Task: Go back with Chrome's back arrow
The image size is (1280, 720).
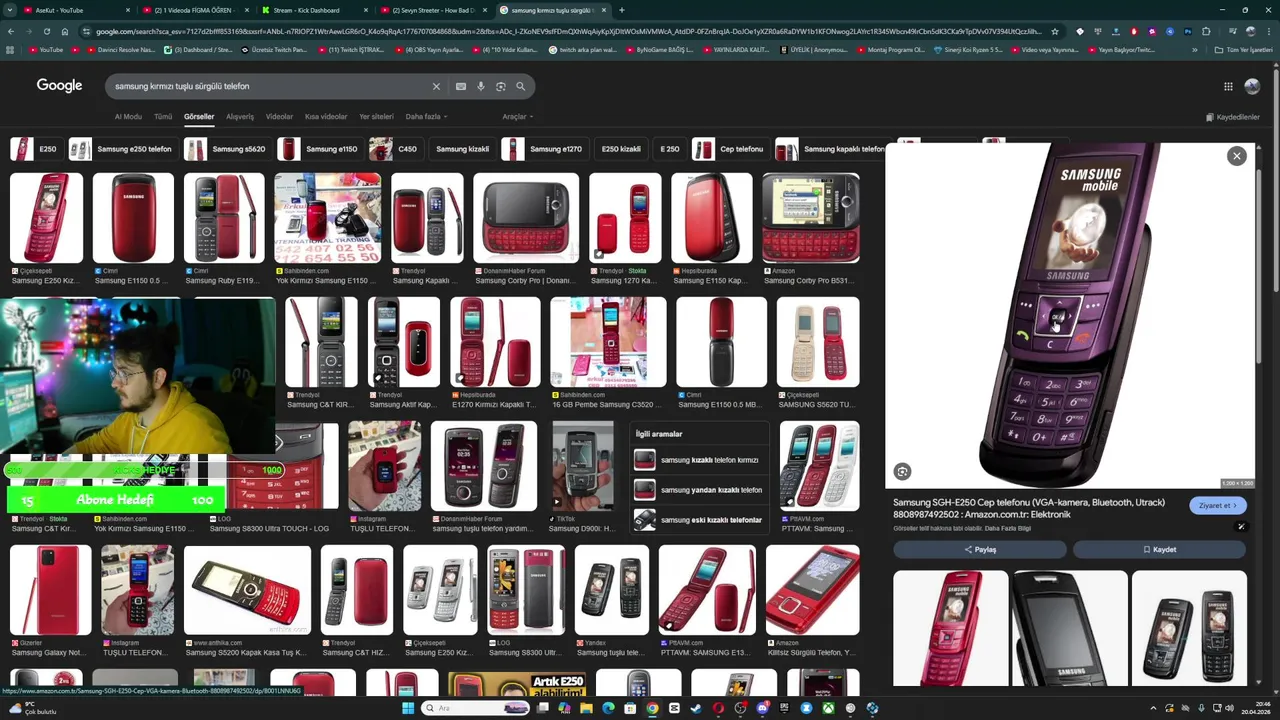Action: [10, 31]
